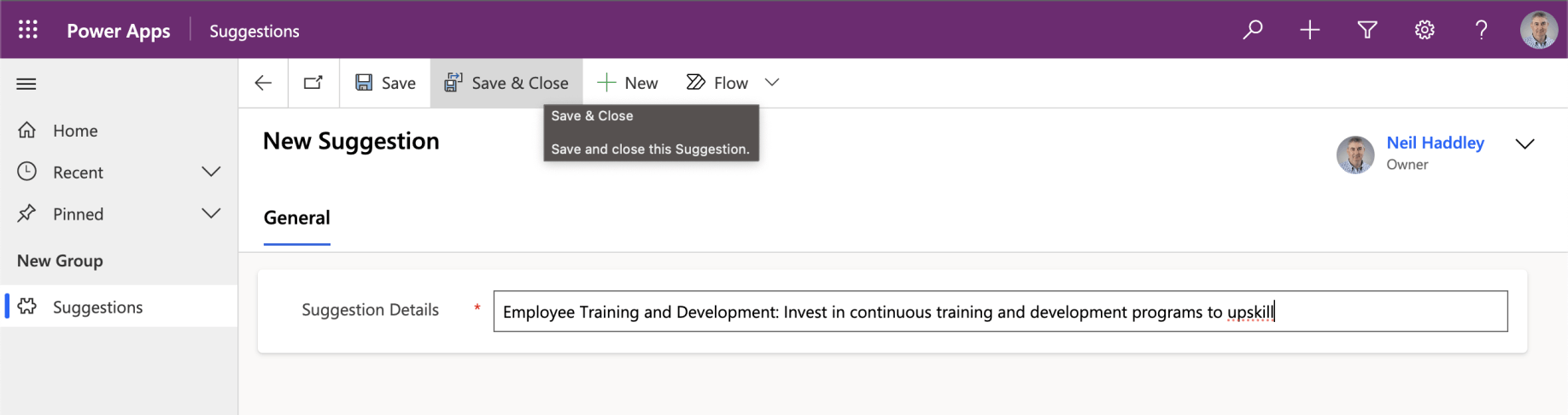Viewport: 1568px width, 415px height.
Task: Open the app launcher waffle icon
Action: [28, 30]
